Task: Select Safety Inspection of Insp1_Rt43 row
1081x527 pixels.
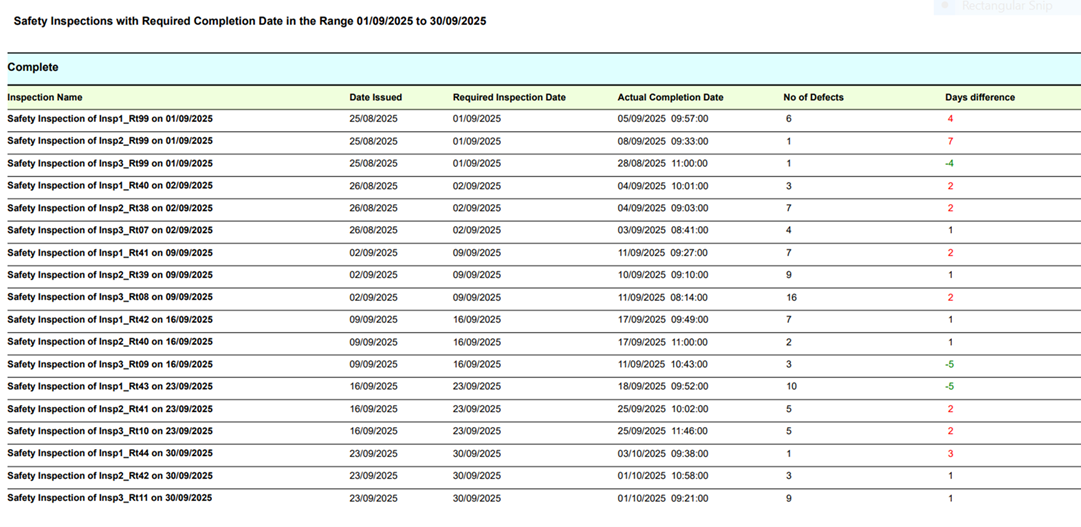Action: pyautogui.click(x=110, y=387)
